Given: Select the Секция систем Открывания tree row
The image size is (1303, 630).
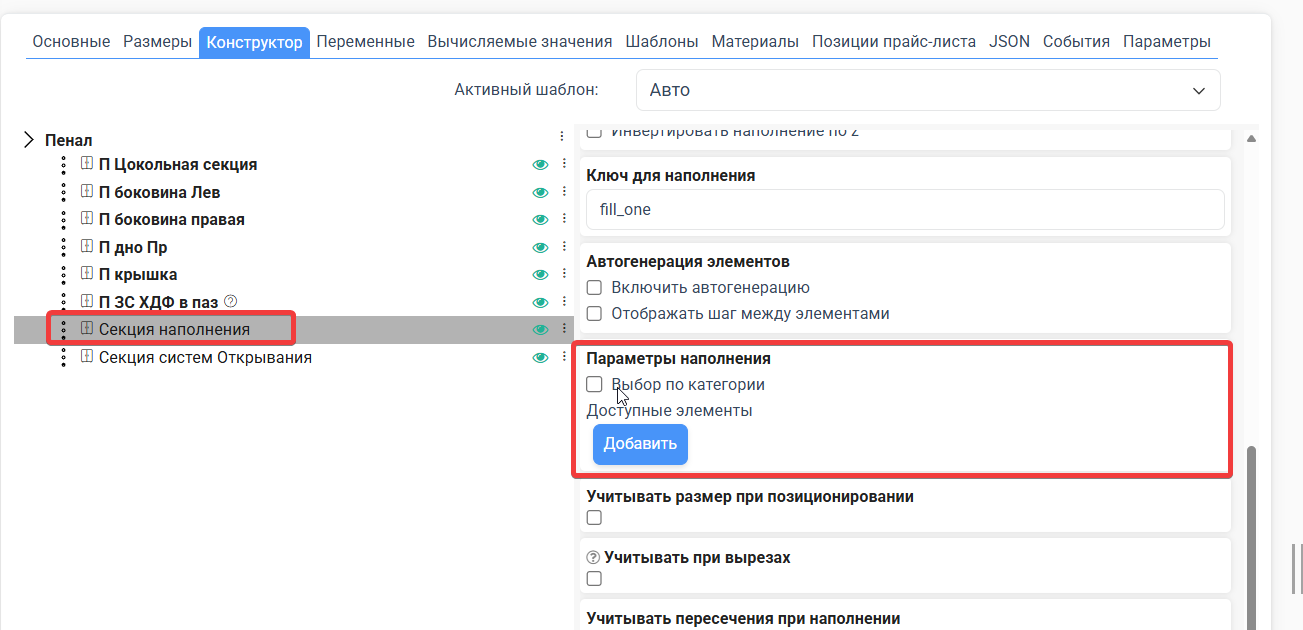Looking at the screenshot, I should (294, 357).
